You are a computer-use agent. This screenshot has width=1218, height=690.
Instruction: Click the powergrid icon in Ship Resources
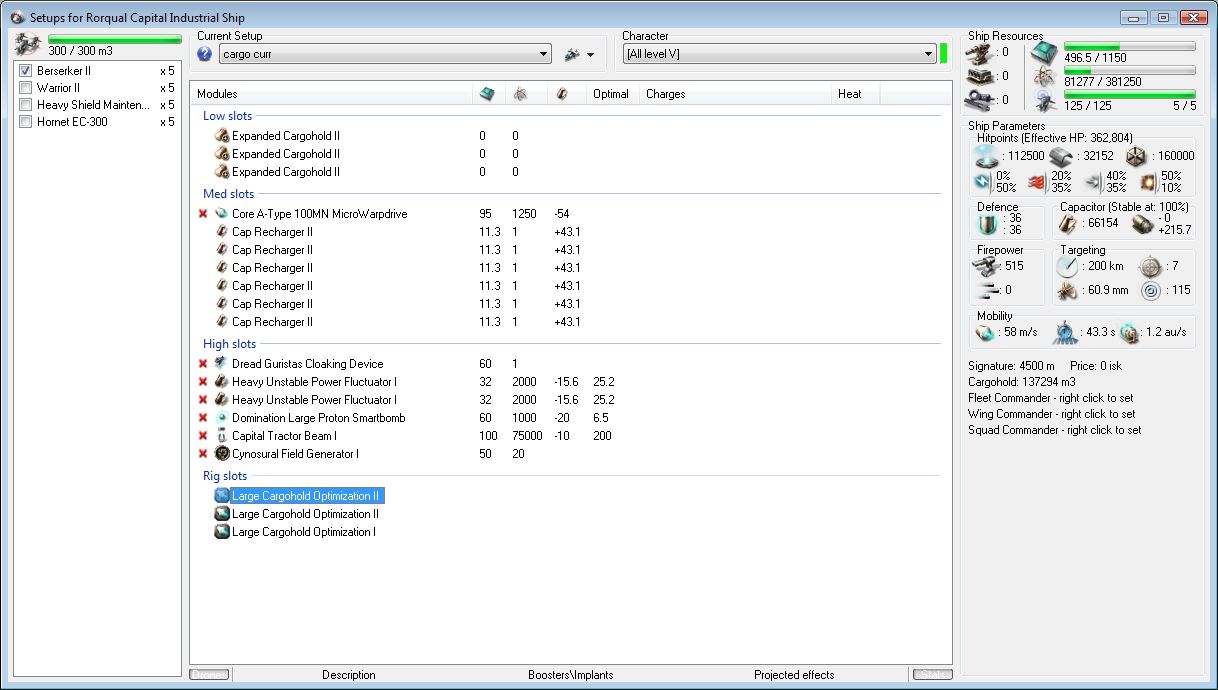click(1044, 75)
